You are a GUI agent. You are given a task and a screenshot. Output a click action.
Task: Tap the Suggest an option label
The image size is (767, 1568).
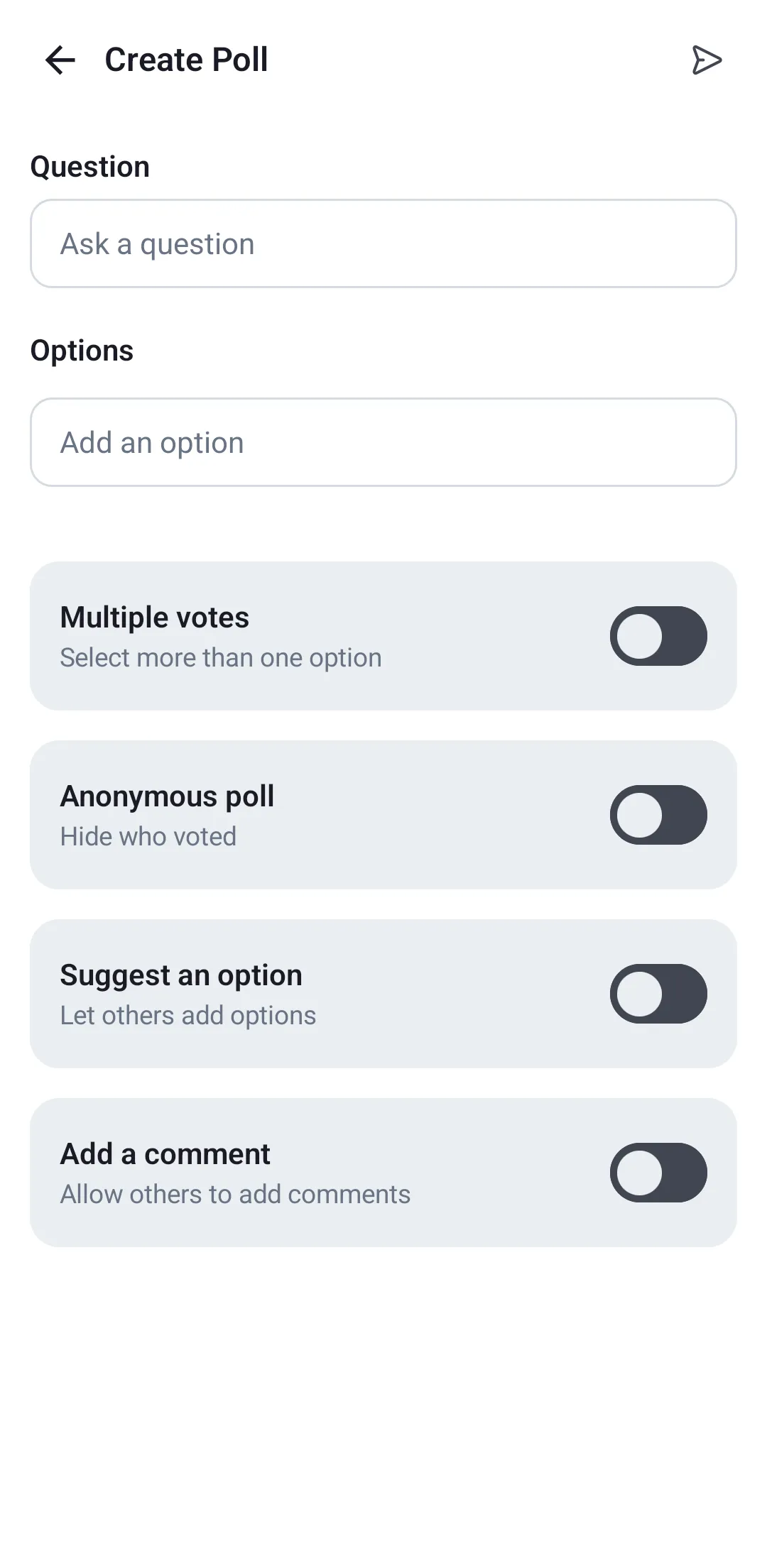click(180, 975)
